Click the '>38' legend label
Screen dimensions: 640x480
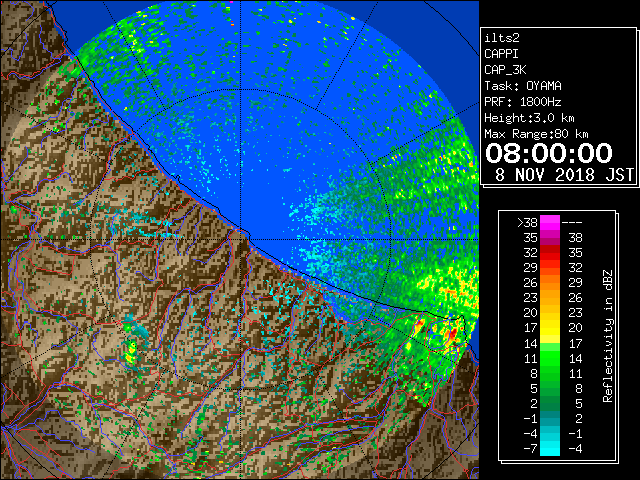tap(527, 223)
